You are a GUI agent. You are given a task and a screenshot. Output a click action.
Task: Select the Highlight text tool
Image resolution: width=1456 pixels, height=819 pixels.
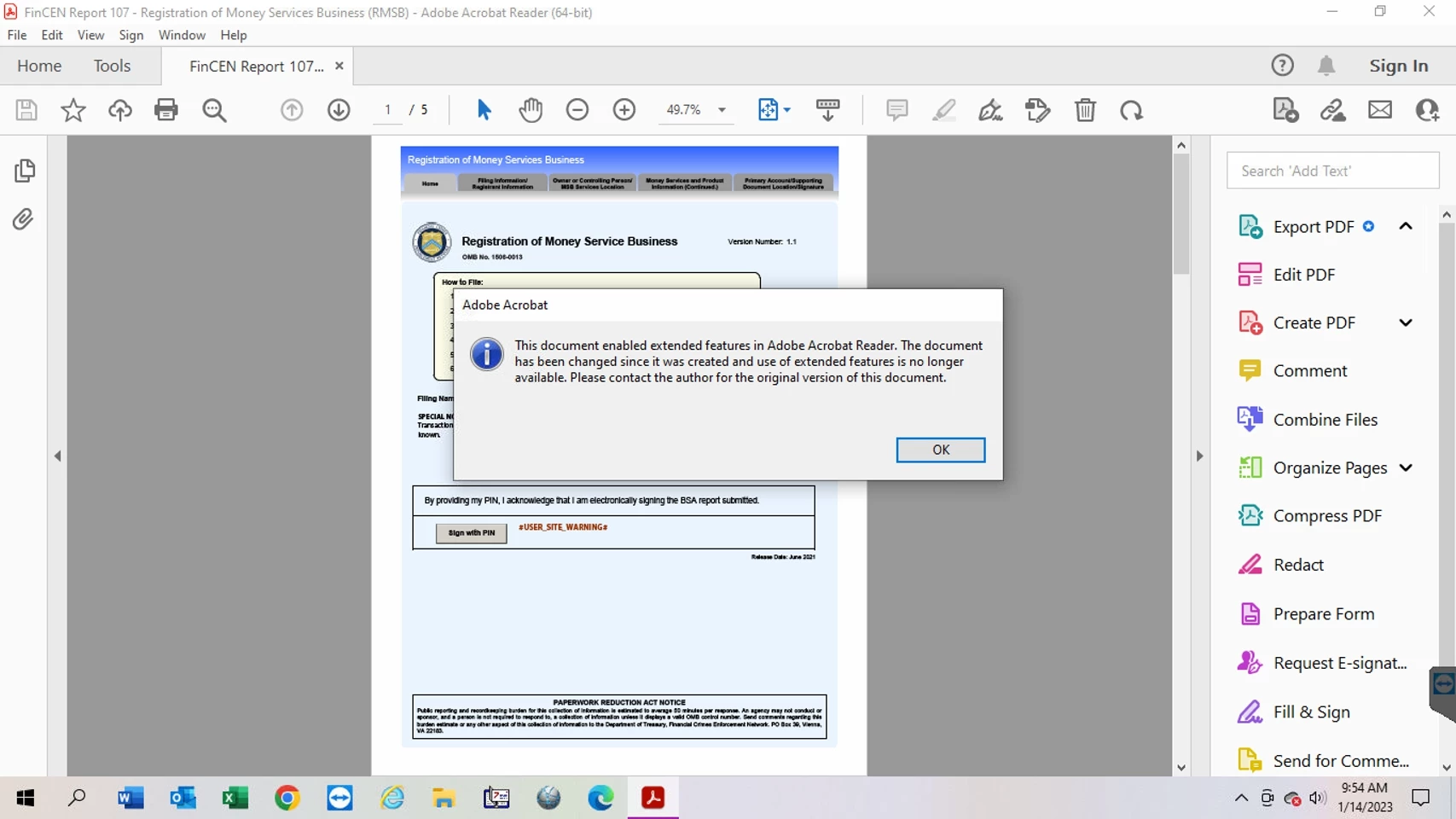point(944,110)
